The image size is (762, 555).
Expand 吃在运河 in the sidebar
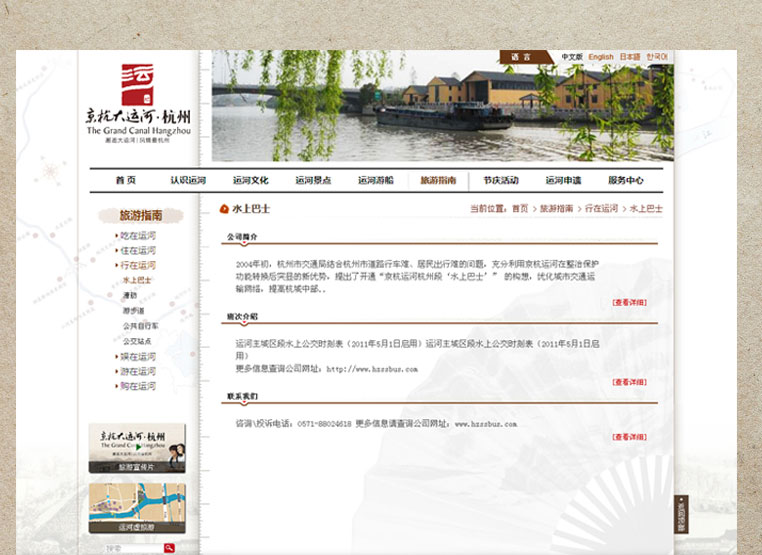pos(138,235)
